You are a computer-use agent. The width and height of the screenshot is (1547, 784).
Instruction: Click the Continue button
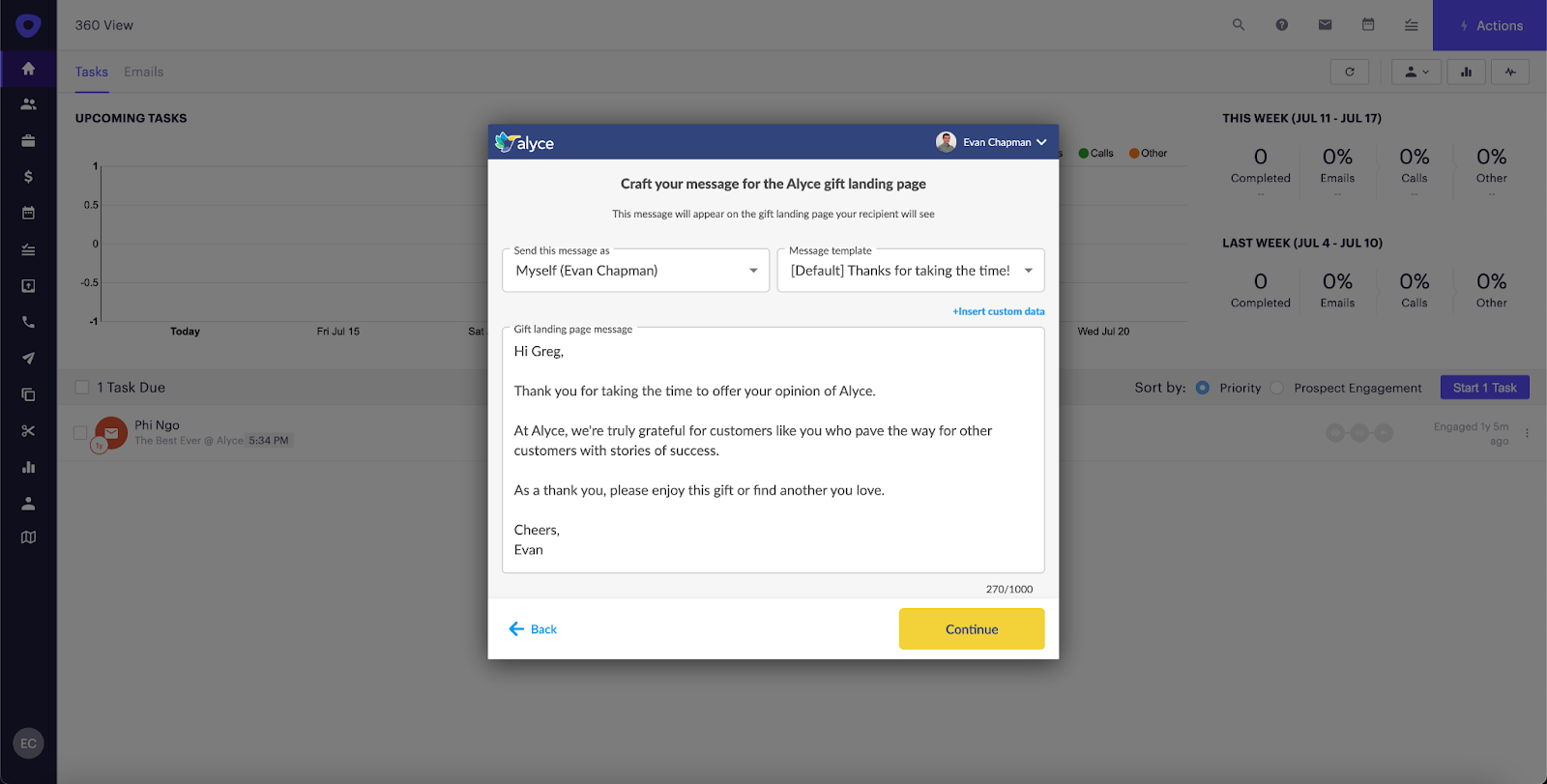(x=972, y=629)
